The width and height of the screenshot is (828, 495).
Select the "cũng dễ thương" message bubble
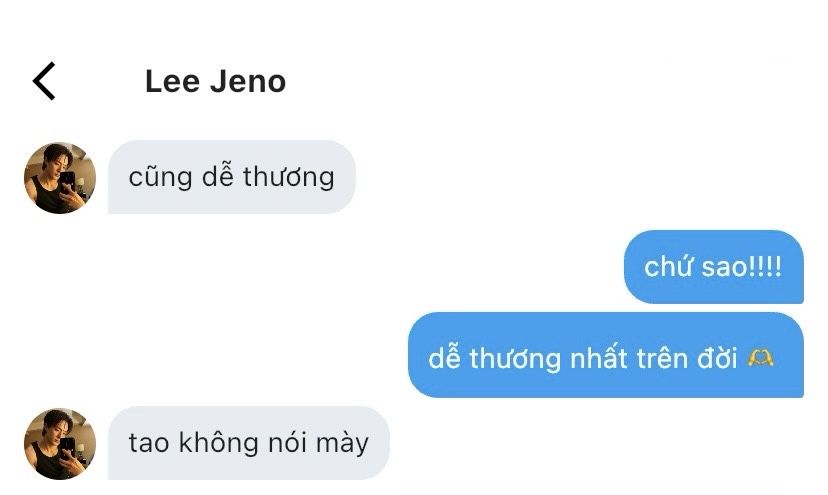tap(232, 177)
